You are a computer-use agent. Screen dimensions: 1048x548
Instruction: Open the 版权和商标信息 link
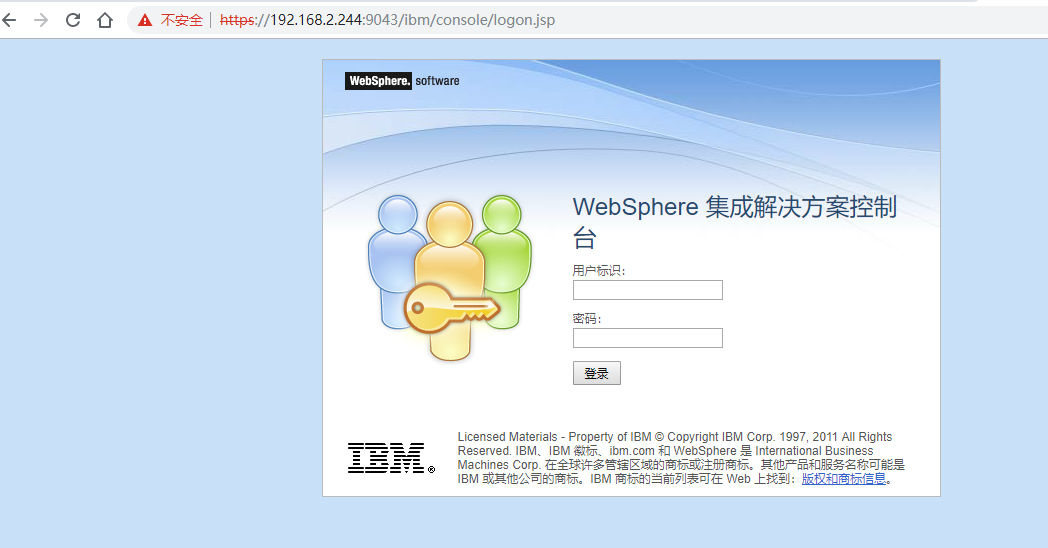coord(843,478)
